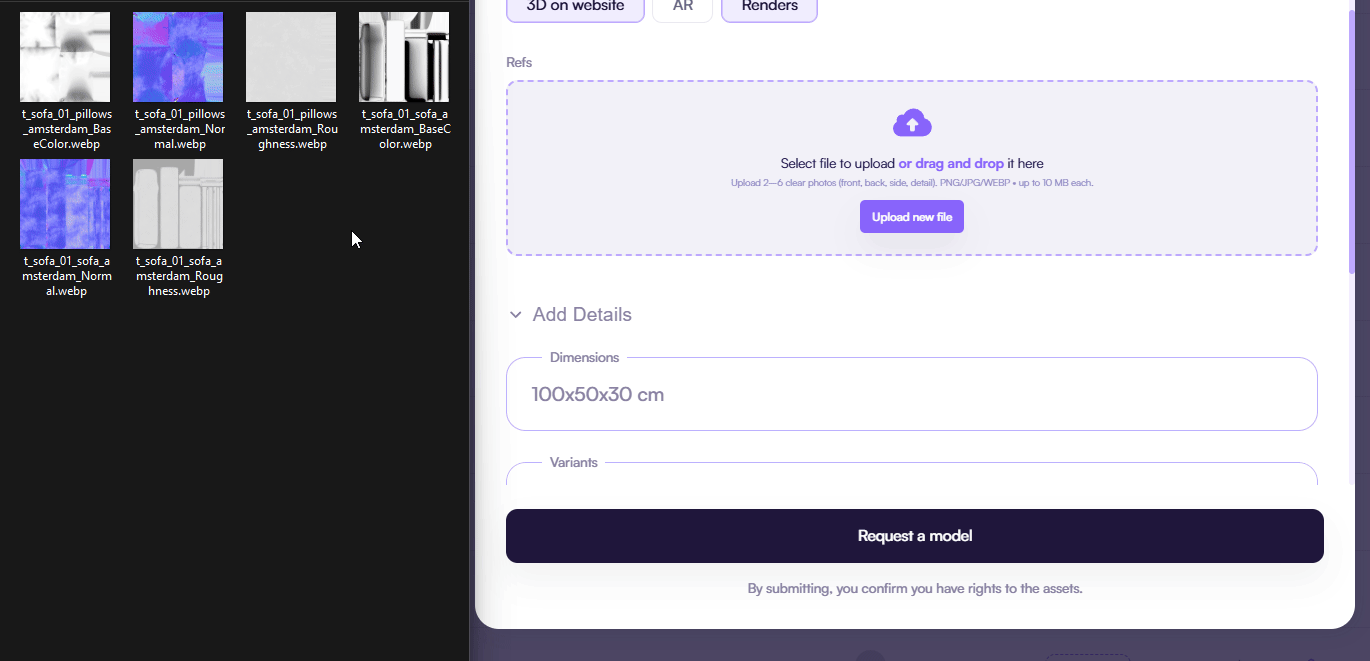Click the form's vertical scrollbar
This screenshot has height=661, width=1370.
tap(1352, 140)
